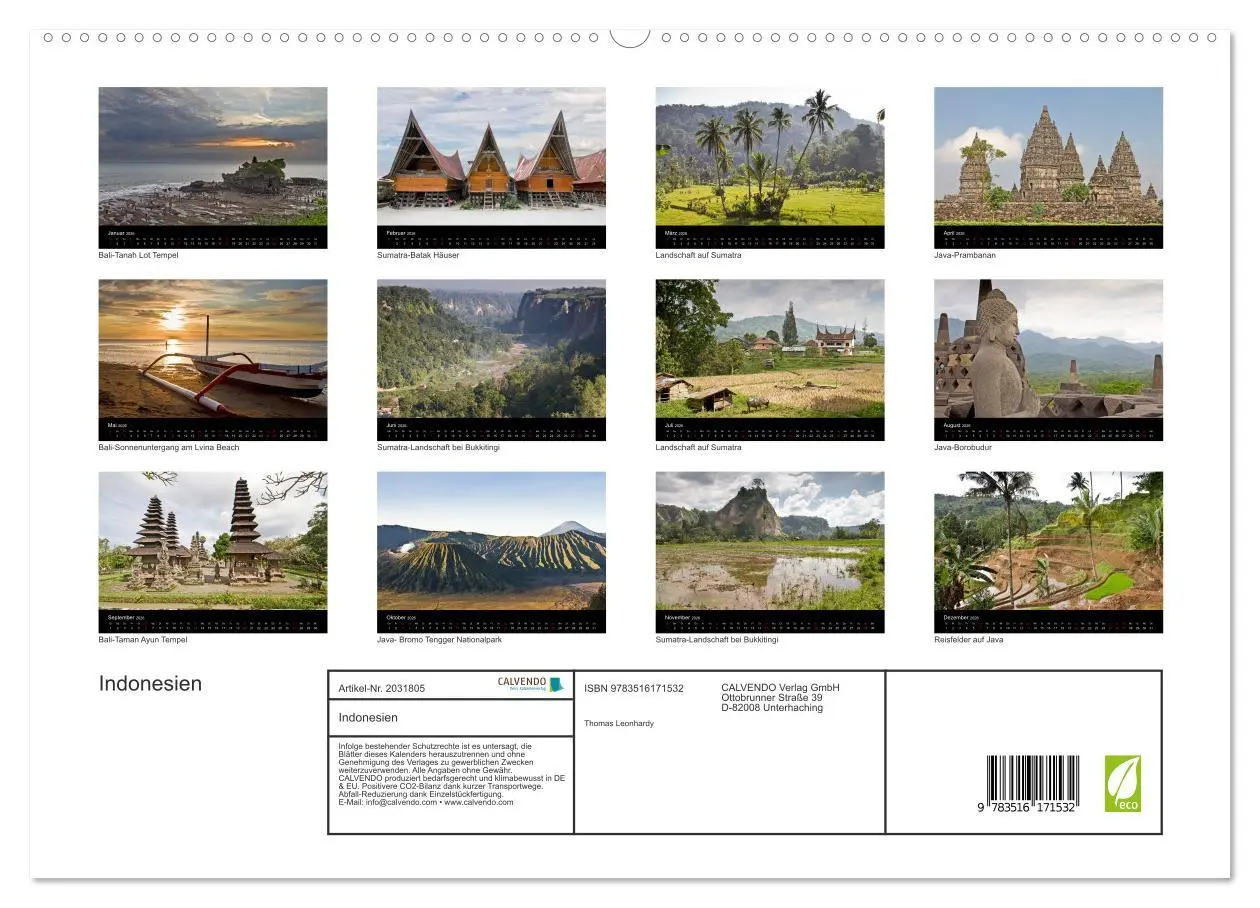Click the caption 'Java-Borobudur'
Viewport: 1260px width, 908px height.
tap(963, 447)
